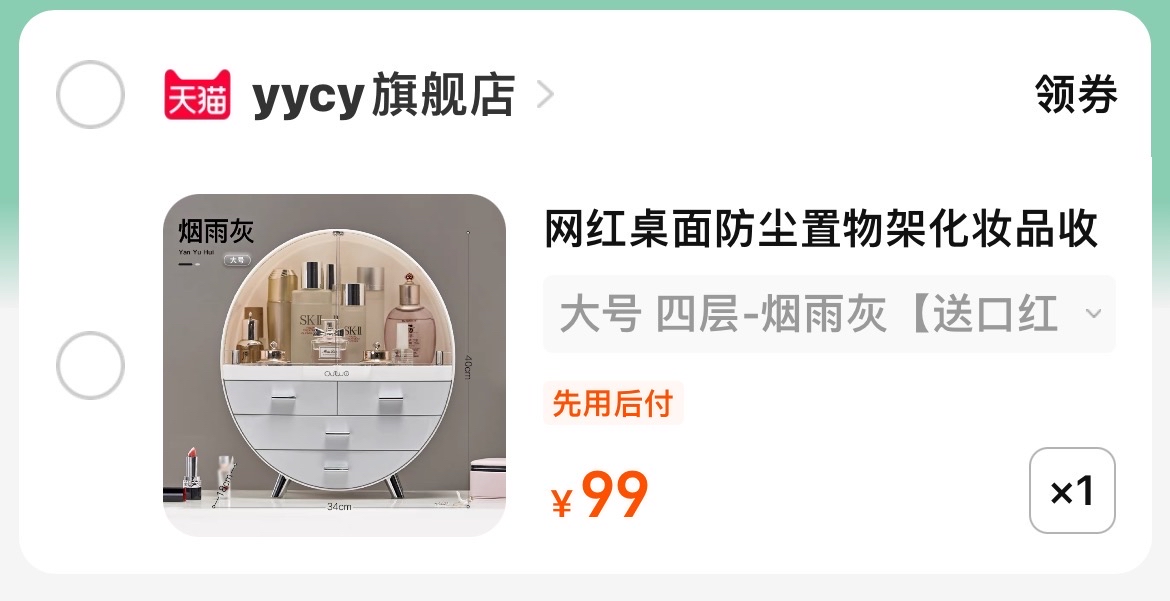Open the yycy旗舰店 store page
1170x601 pixels.
384,96
